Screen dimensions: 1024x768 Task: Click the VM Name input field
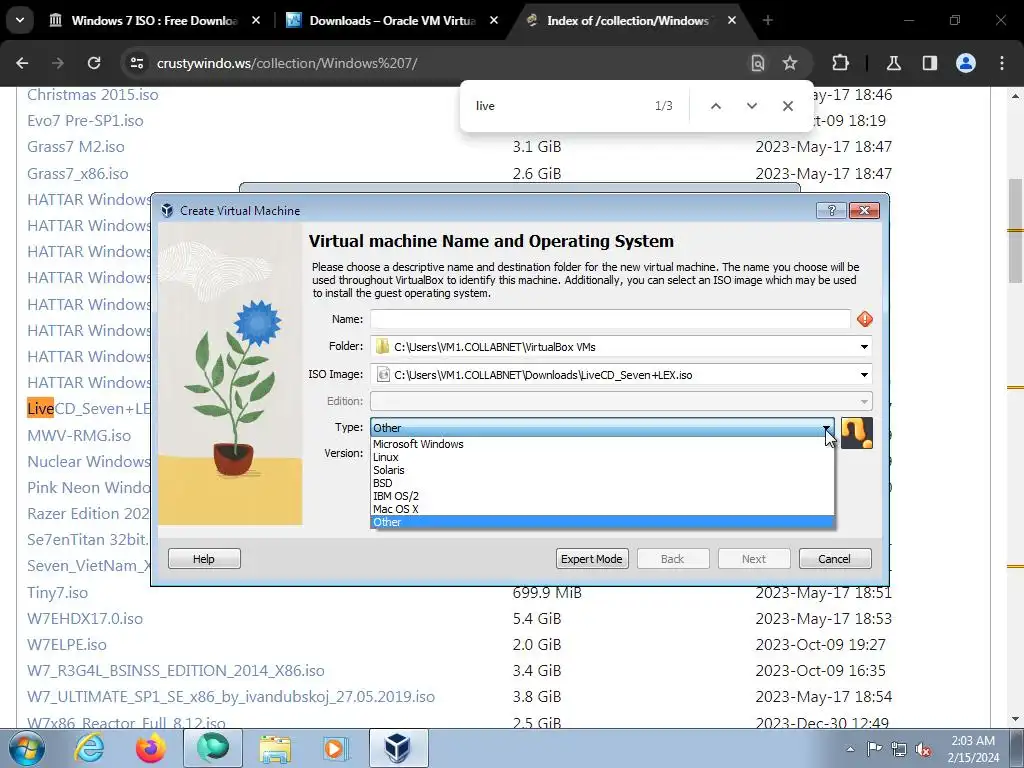click(610, 319)
